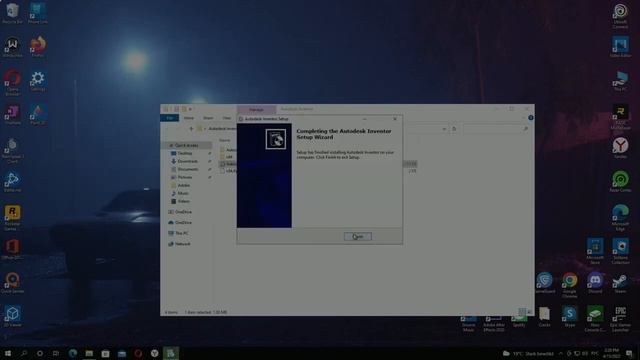This screenshot has width=640, height=360.
Task: Open the Solitaire Collection desktop shortcut
Action: pos(620,251)
